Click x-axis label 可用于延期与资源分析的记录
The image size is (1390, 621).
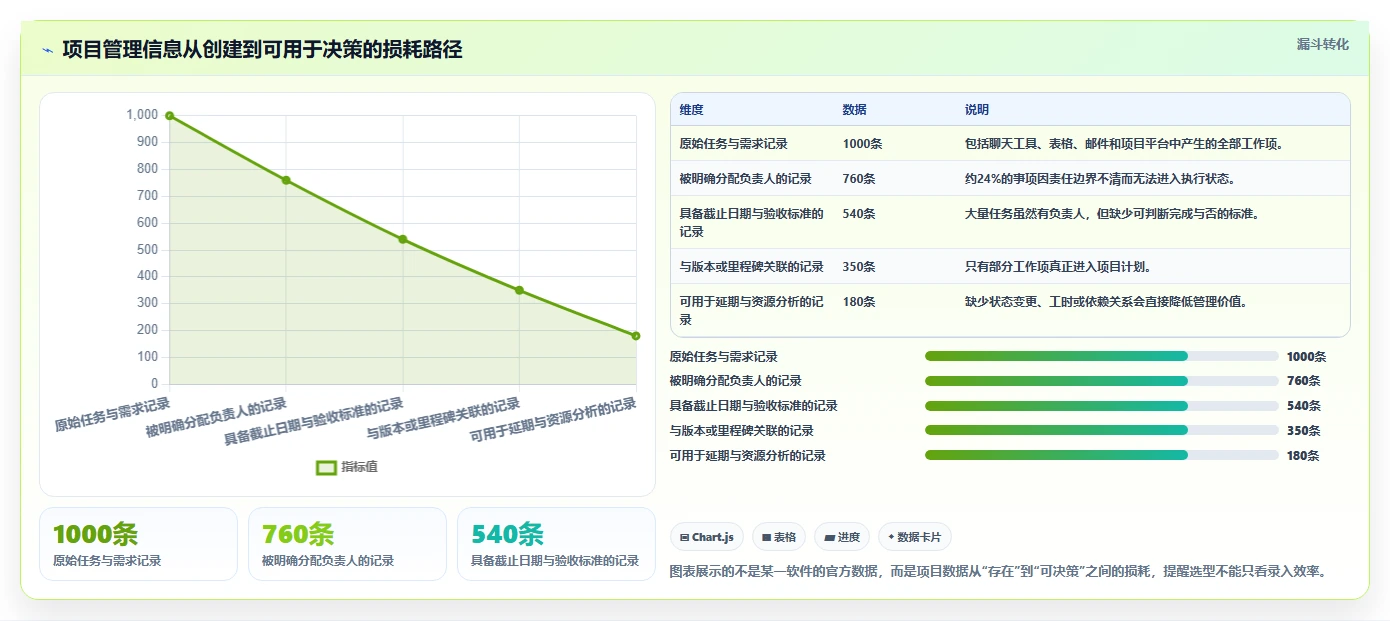[553, 420]
